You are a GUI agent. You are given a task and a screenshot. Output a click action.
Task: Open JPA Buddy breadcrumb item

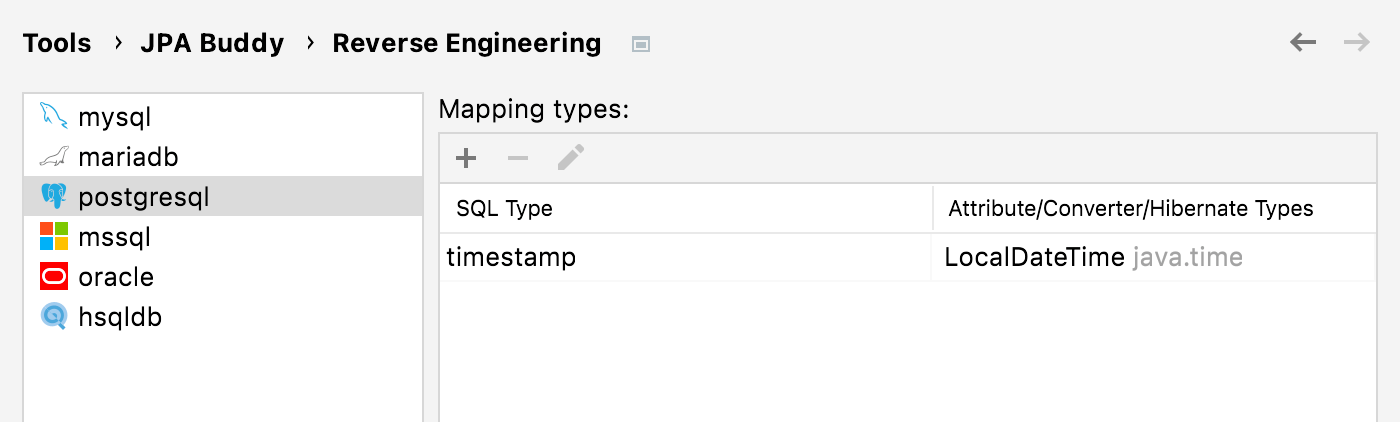[x=212, y=44]
